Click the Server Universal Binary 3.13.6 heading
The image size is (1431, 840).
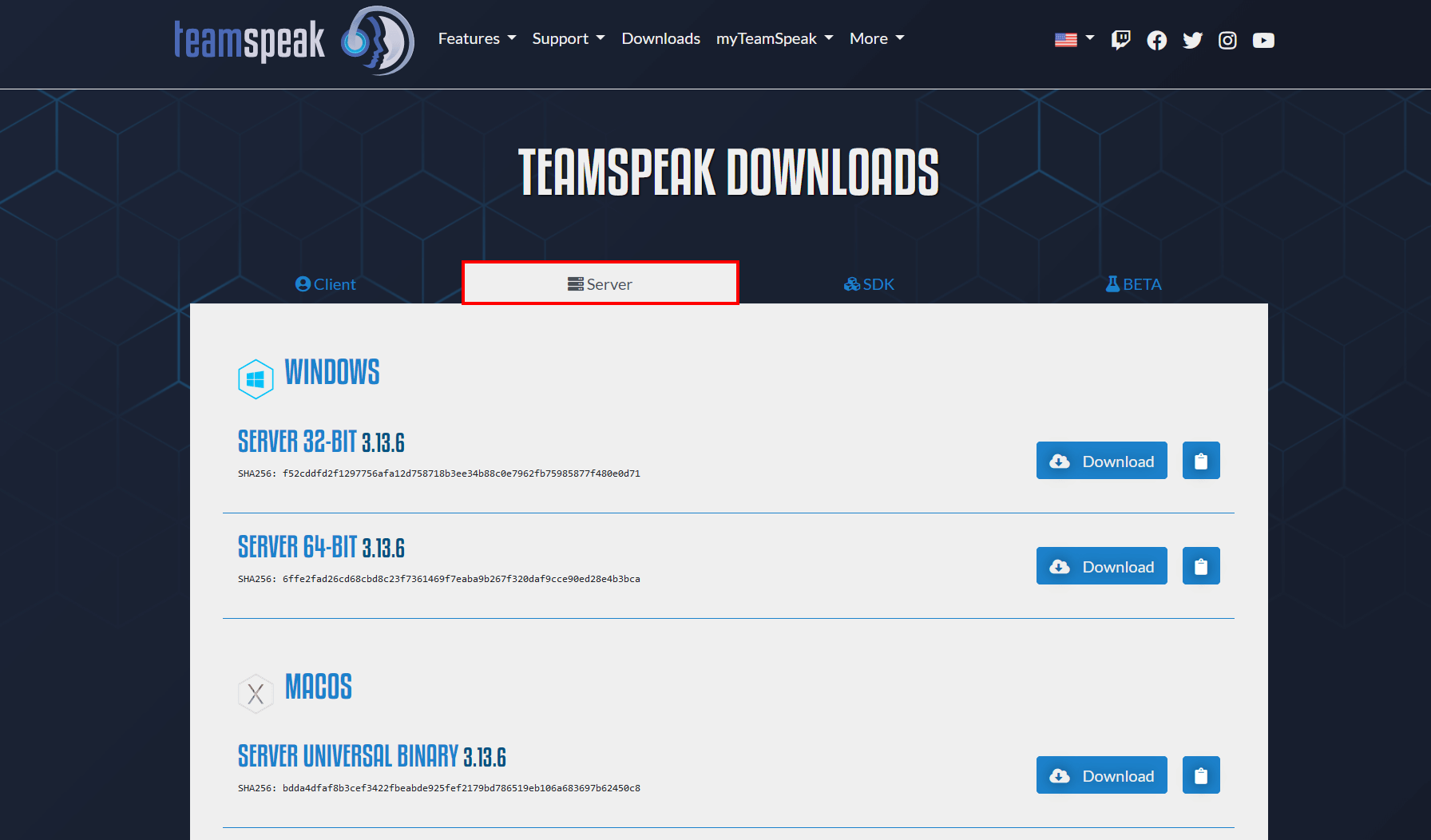[x=372, y=756]
